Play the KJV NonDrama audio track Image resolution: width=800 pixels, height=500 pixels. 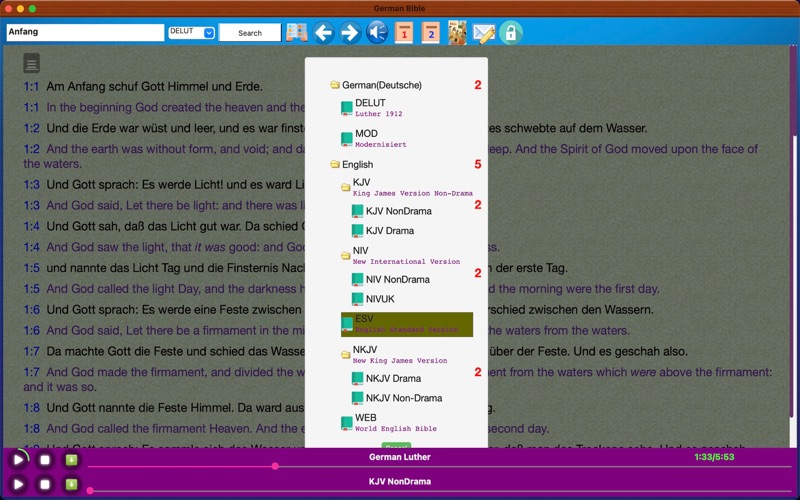18,484
